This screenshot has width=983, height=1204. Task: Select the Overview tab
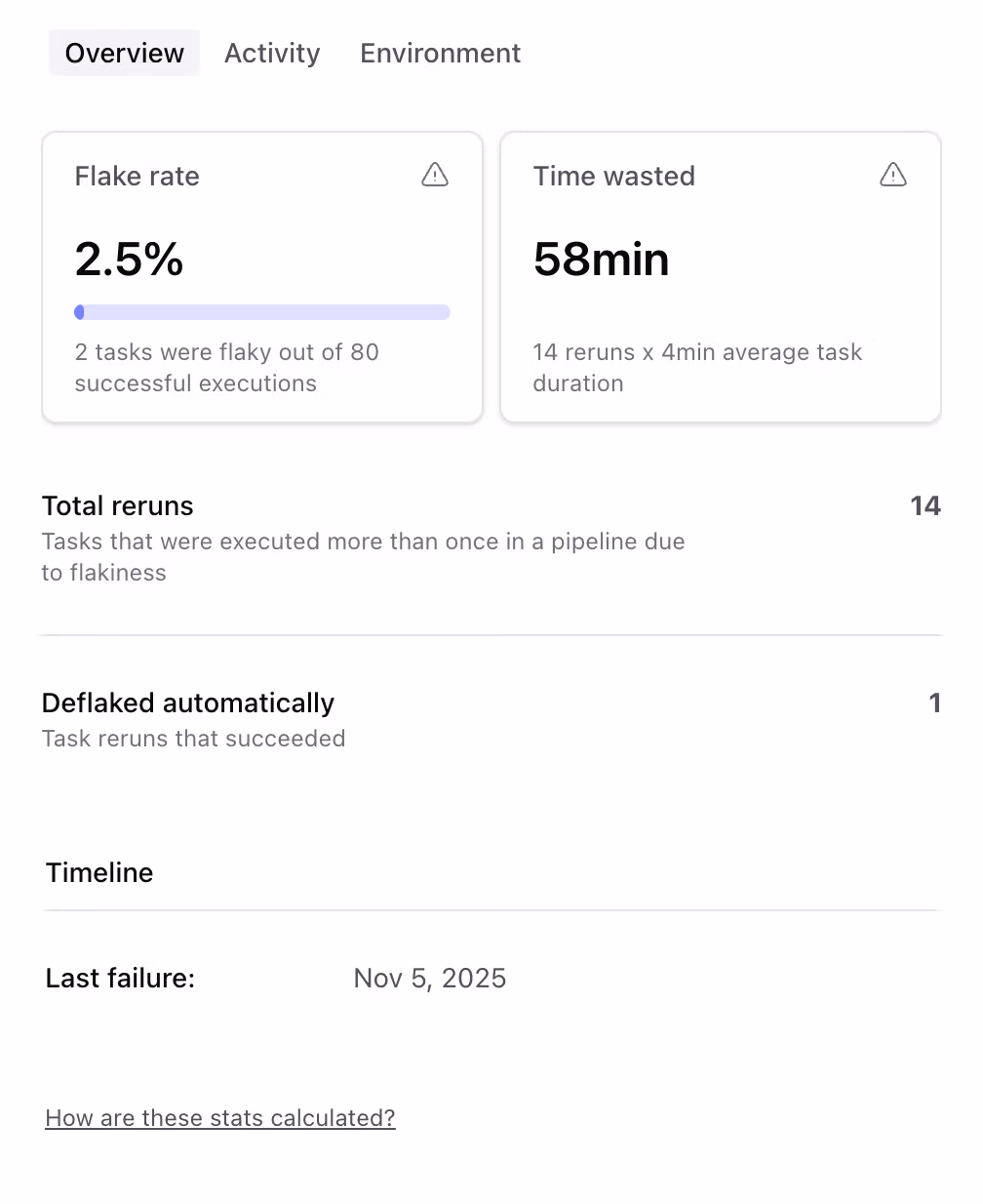[124, 54]
